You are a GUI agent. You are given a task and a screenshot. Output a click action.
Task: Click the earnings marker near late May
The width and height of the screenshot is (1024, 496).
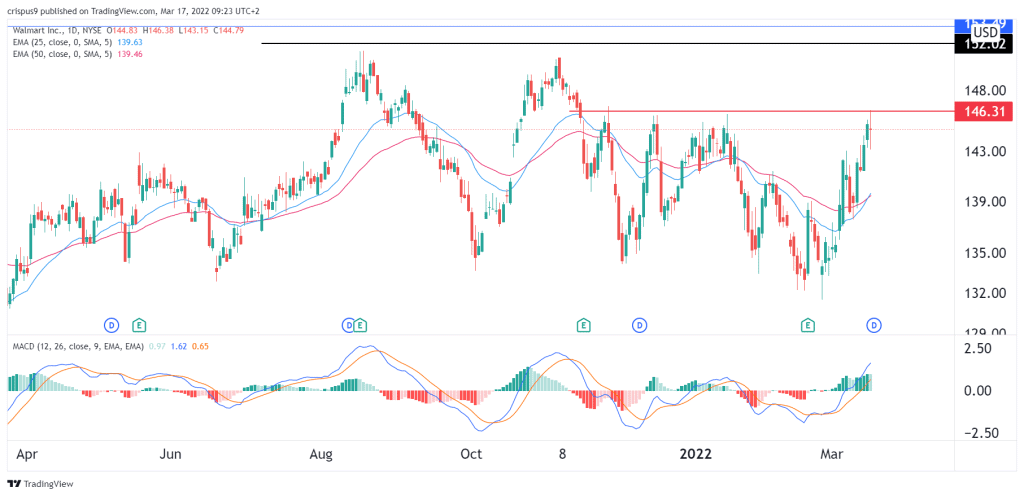point(138,324)
